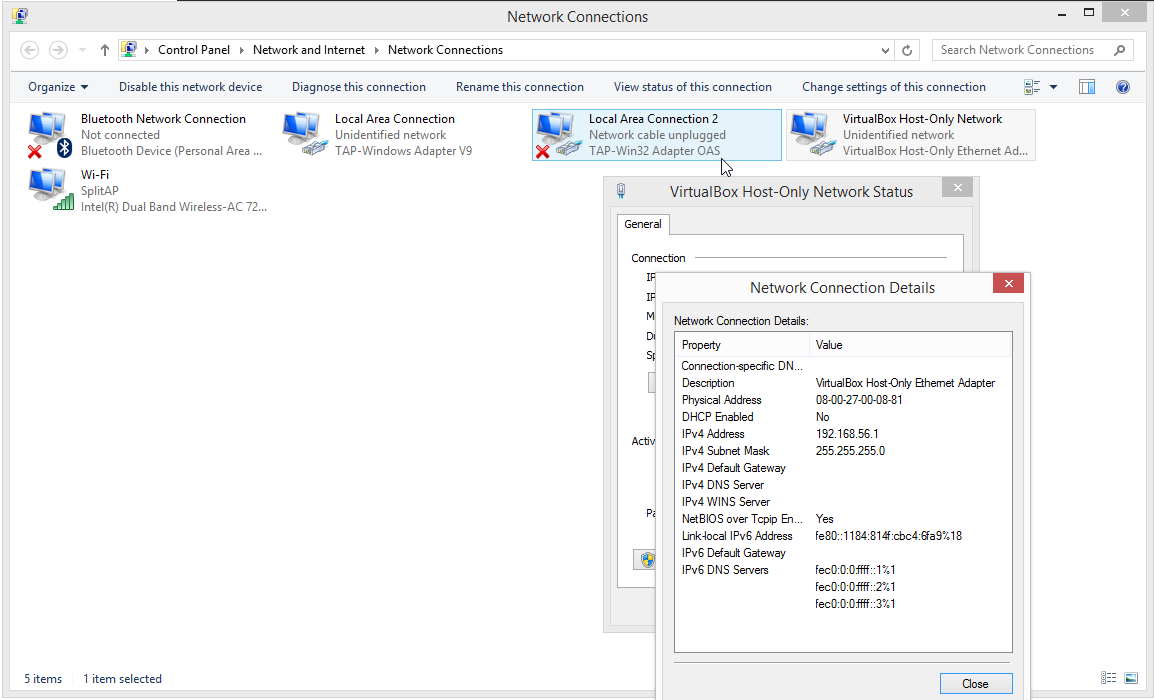Screen dimensions: 1154x700
Task: Close the VirtualBox Host-Only Network Status dialog
Action: (957, 188)
